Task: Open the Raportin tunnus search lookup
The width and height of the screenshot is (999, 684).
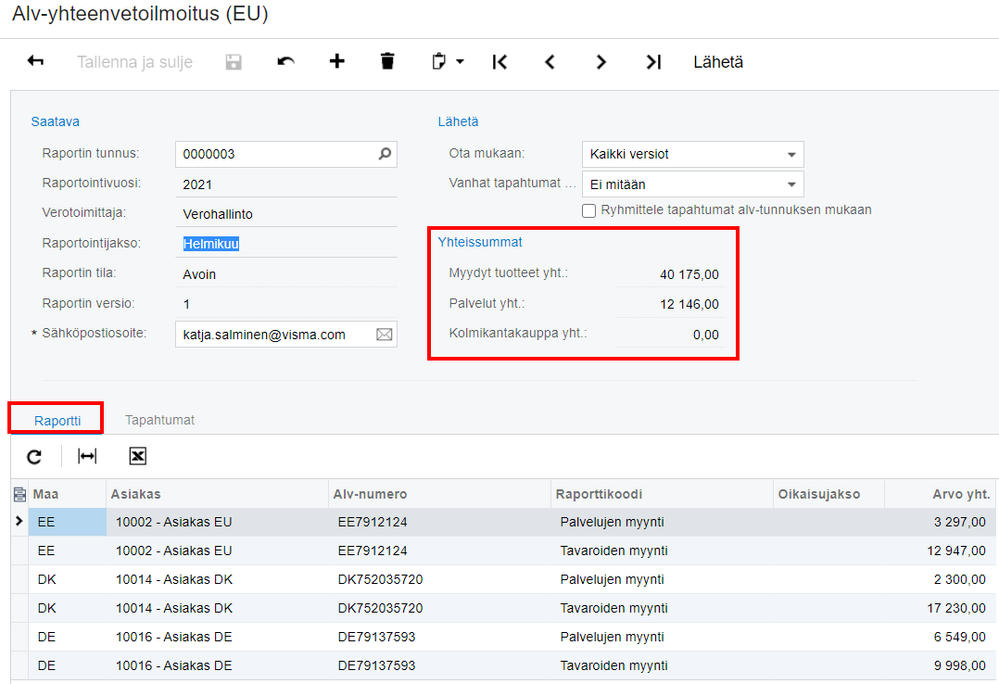Action: [x=385, y=154]
